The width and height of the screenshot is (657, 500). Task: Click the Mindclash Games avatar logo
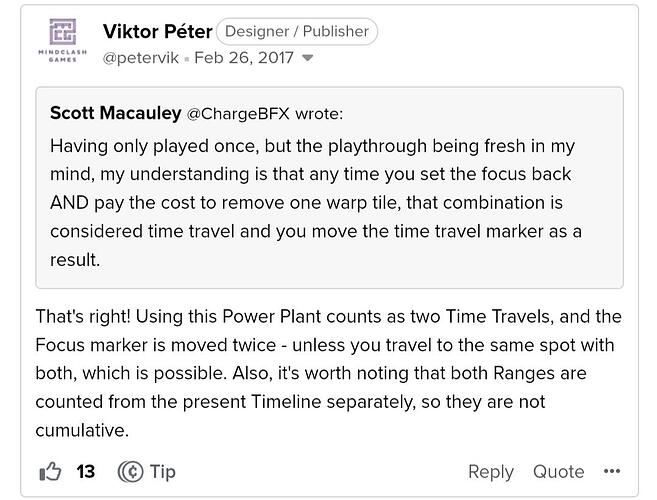pyautogui.click(x=62, y=40)
